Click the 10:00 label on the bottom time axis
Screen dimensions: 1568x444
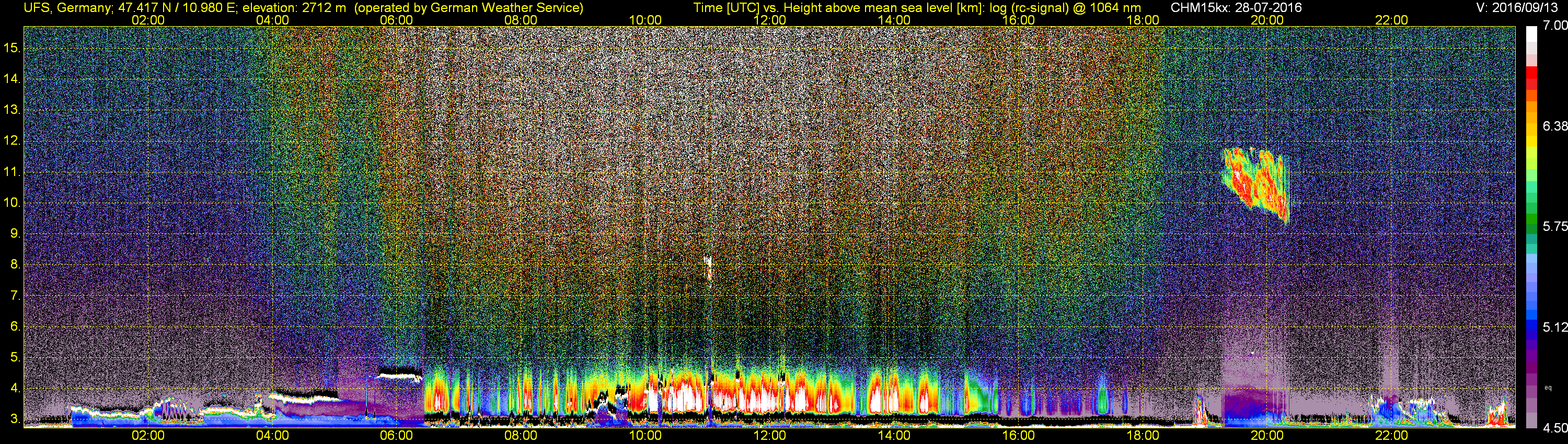tap(645, 436)
